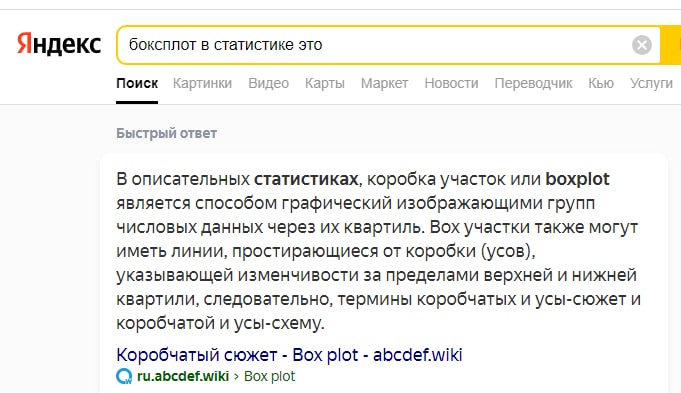The image size is (681, 393).
Task: Click the 'Быстрый ответ' heading
Action: click(x=166, y=133)
